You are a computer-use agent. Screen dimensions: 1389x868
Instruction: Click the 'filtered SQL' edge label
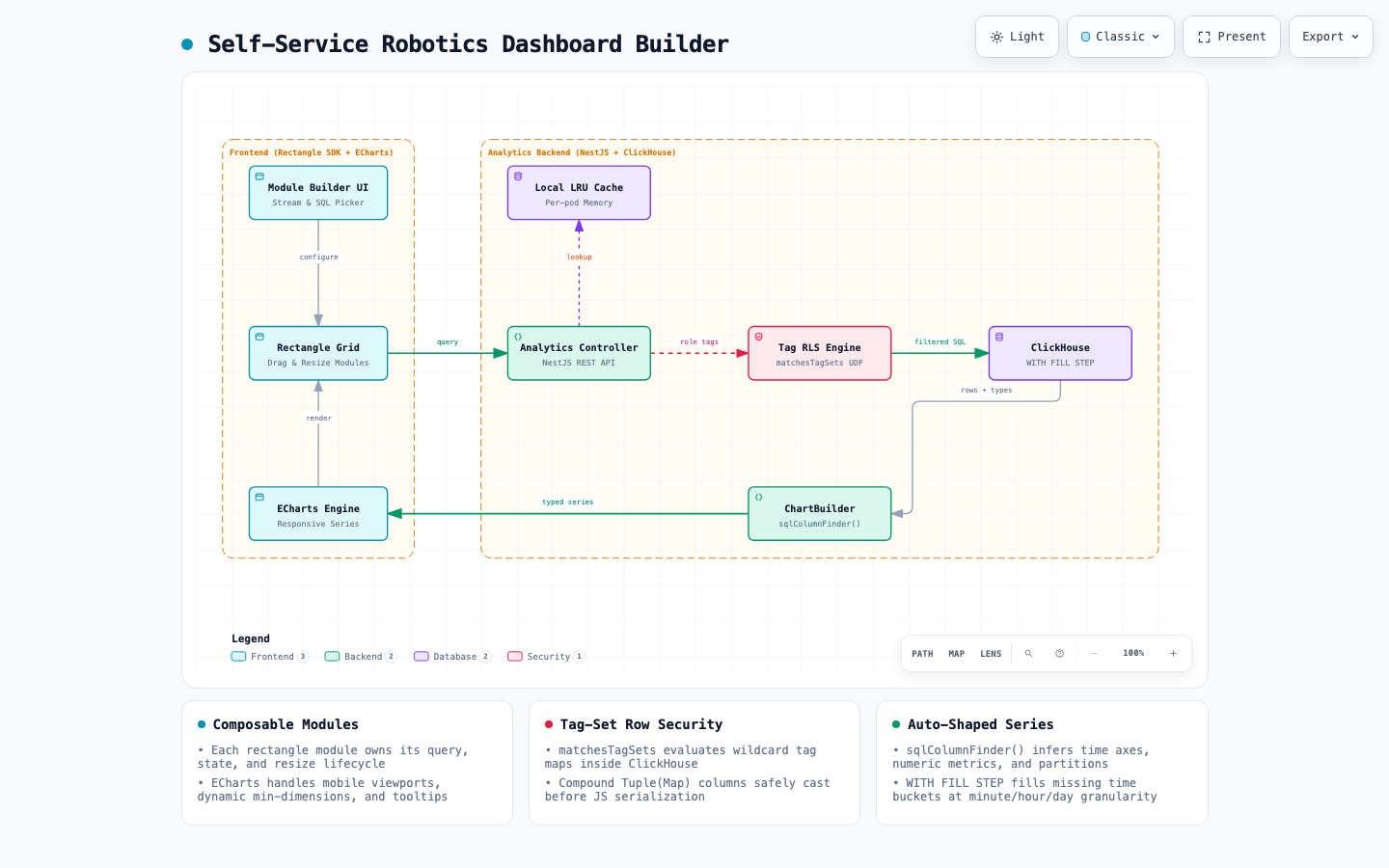coord(940,342)
